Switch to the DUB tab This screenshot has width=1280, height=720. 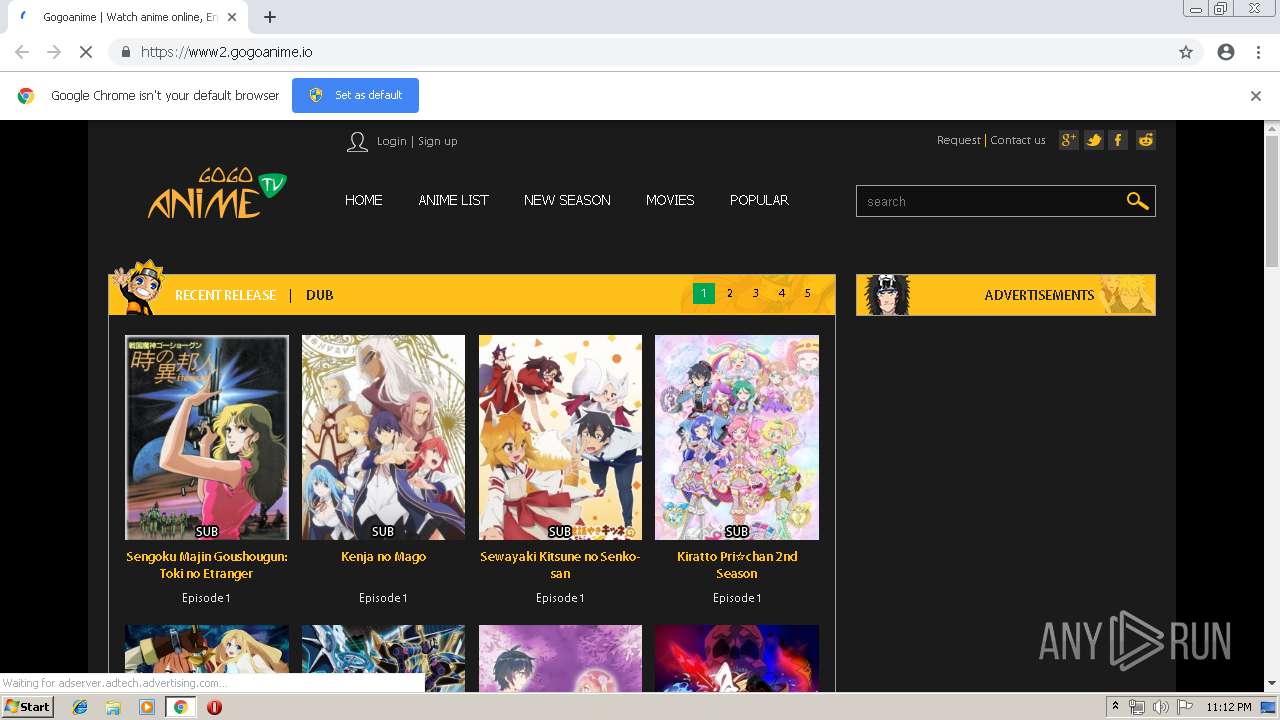pyautogui.click(x=320, y=295)
